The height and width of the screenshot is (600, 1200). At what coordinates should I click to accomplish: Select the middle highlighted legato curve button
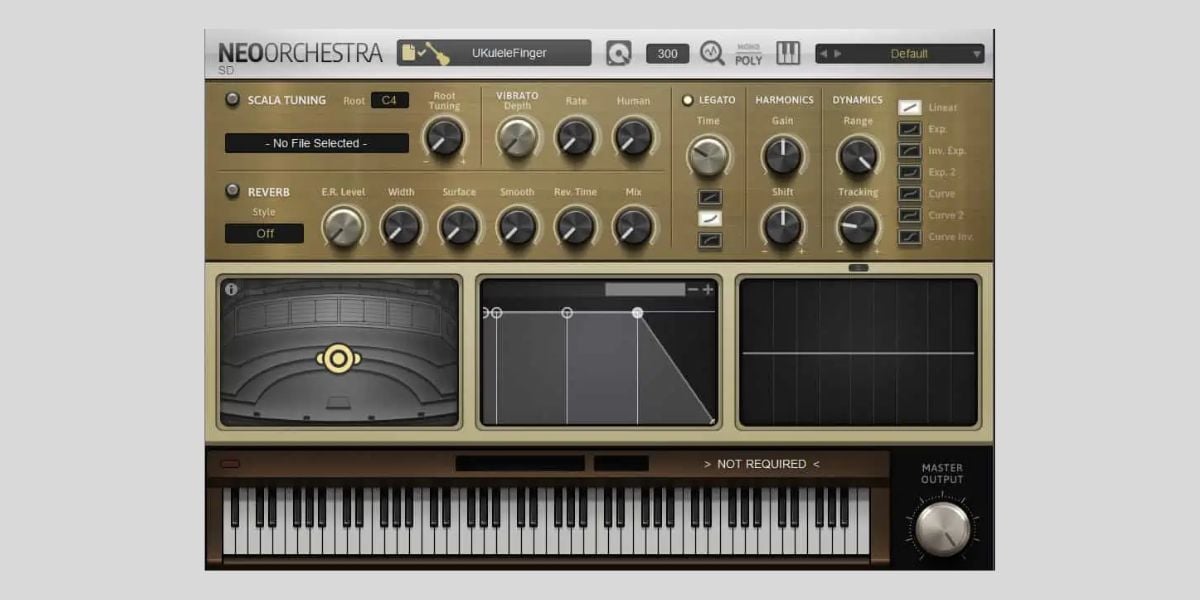click(x=710, y=219)
